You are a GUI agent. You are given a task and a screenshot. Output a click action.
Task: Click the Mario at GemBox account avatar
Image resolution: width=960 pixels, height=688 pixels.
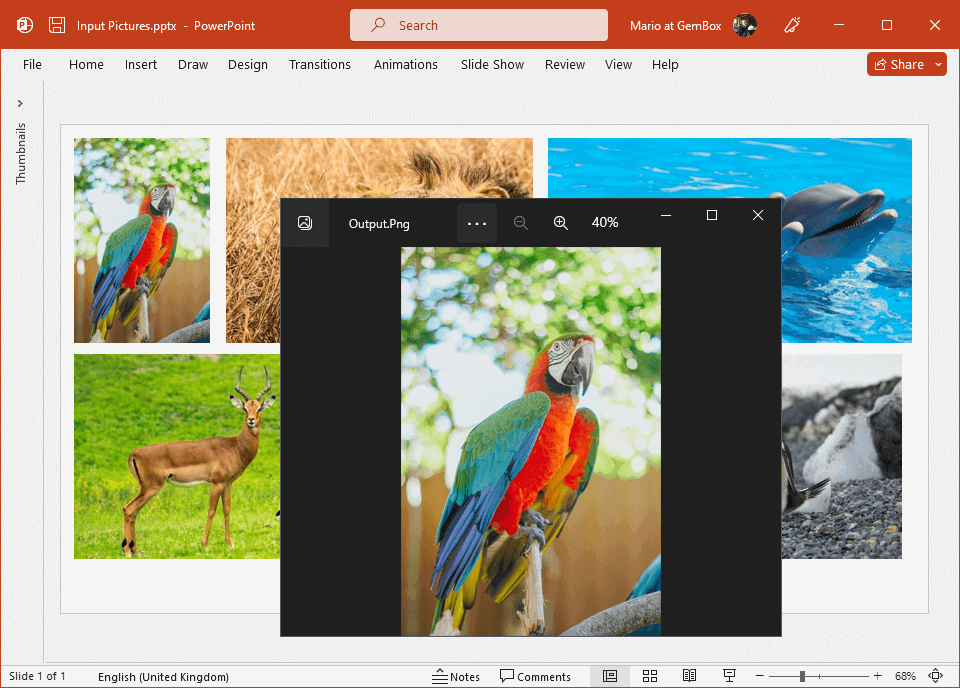coord(744,25)
